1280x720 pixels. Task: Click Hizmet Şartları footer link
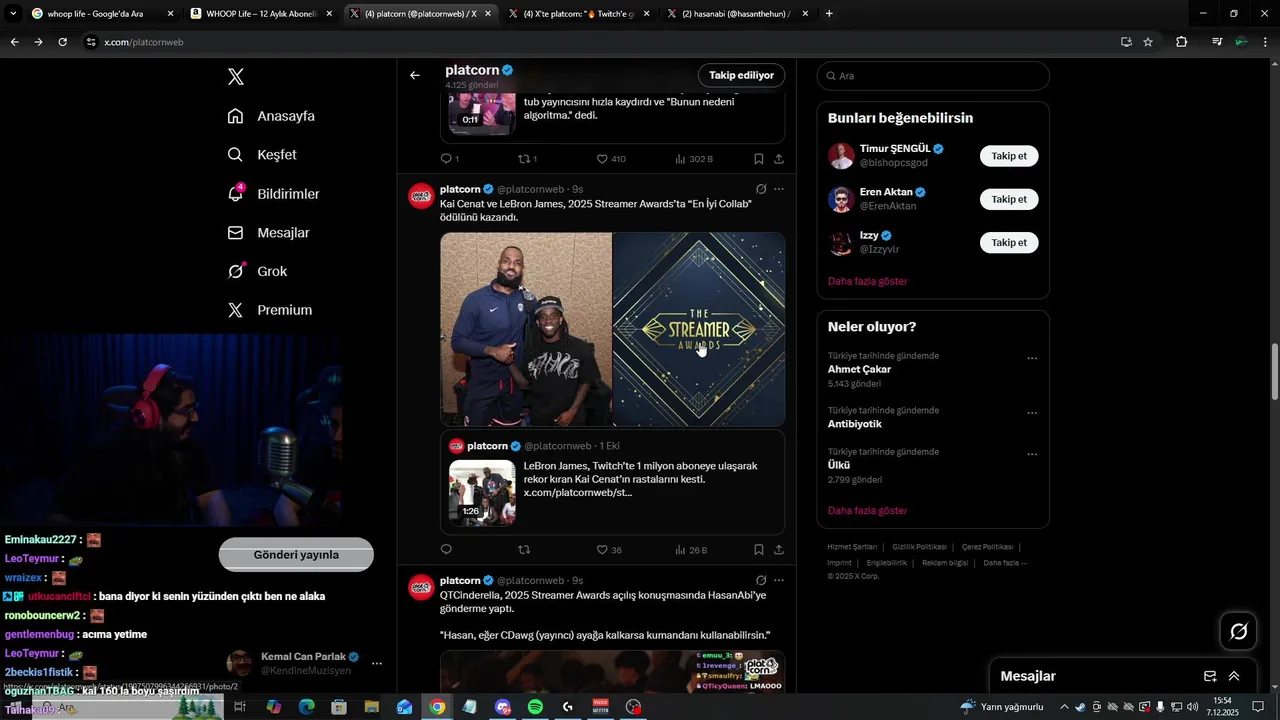[852, 547]
